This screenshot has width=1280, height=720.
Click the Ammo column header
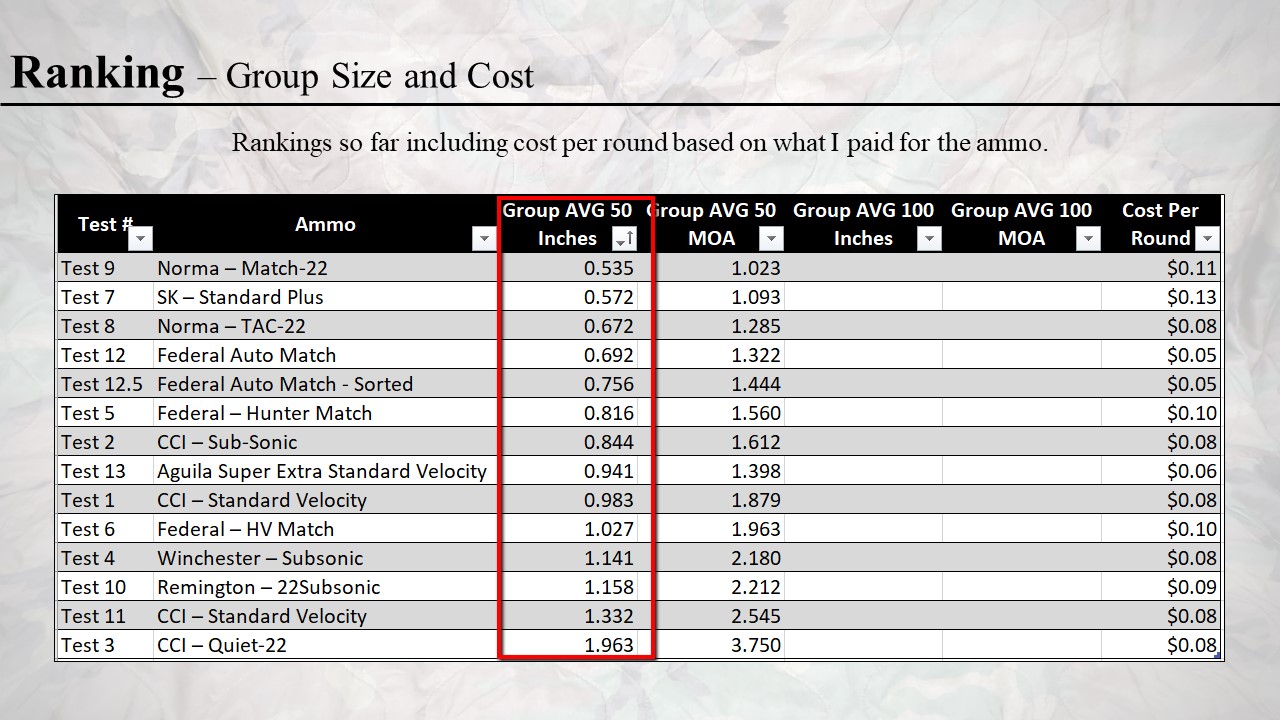coord(325,224)
